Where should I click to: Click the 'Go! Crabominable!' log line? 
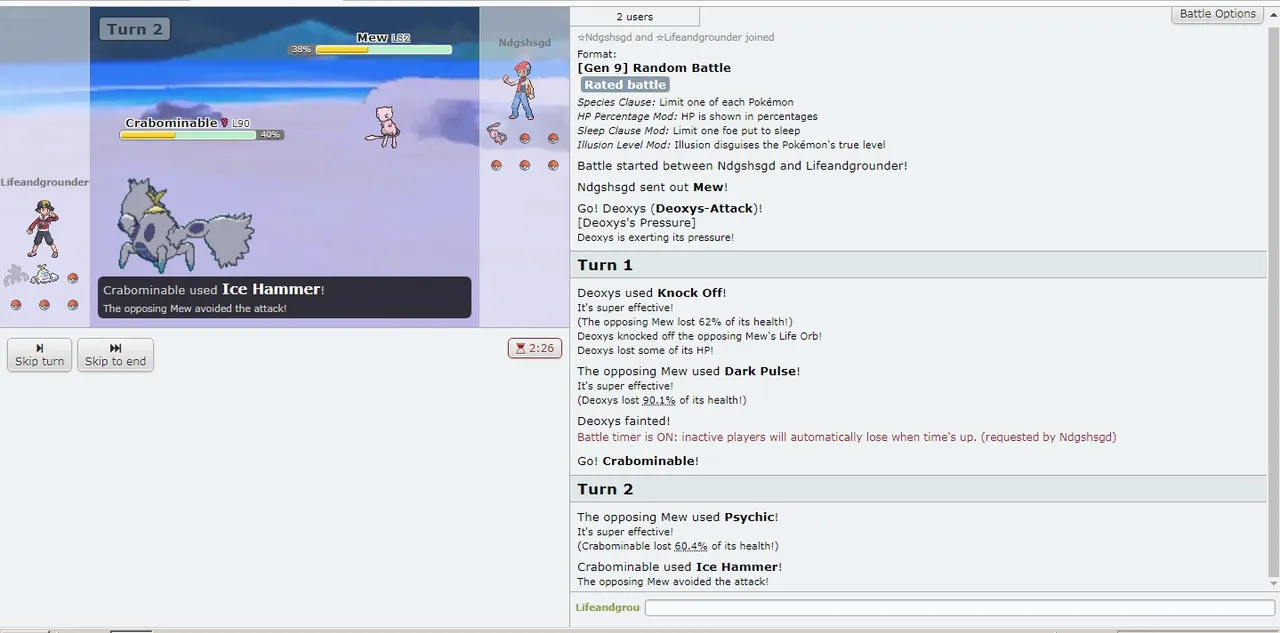pos(638,461)
